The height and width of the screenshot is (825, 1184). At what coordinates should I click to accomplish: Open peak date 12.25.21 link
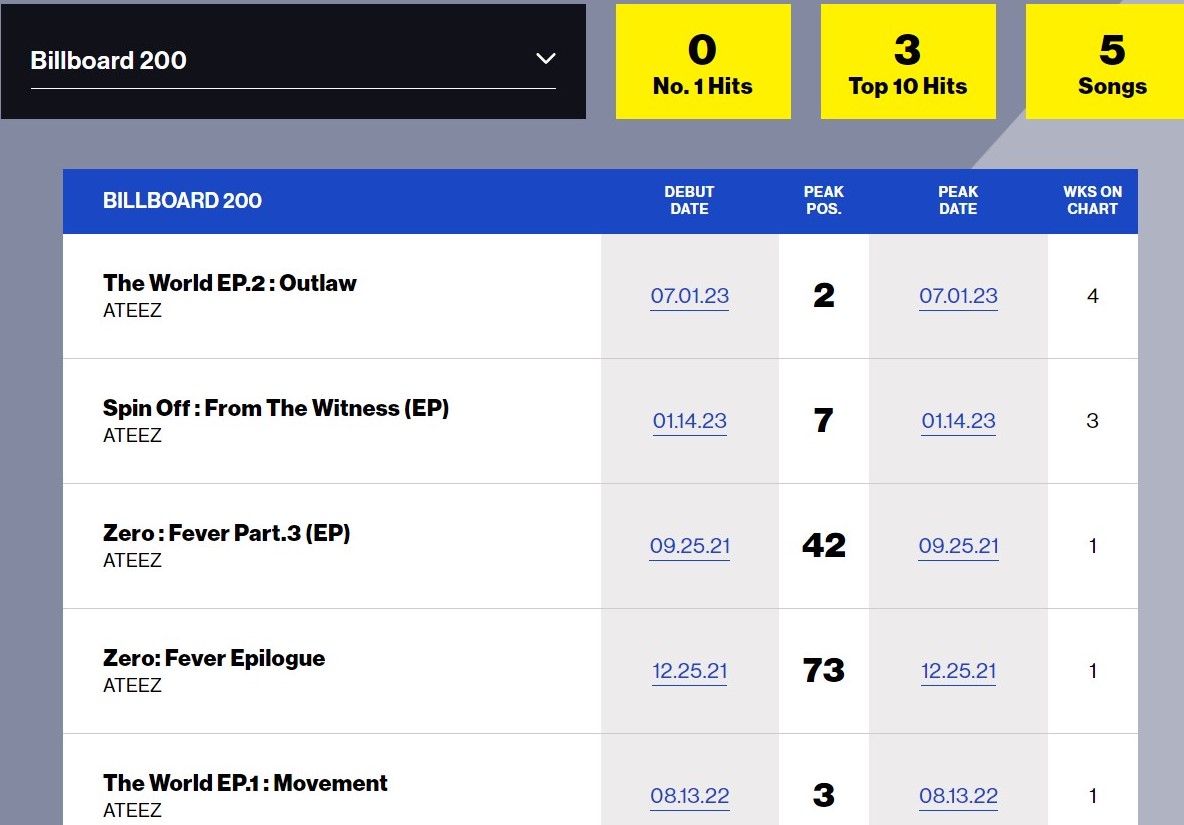pos(958,671)
